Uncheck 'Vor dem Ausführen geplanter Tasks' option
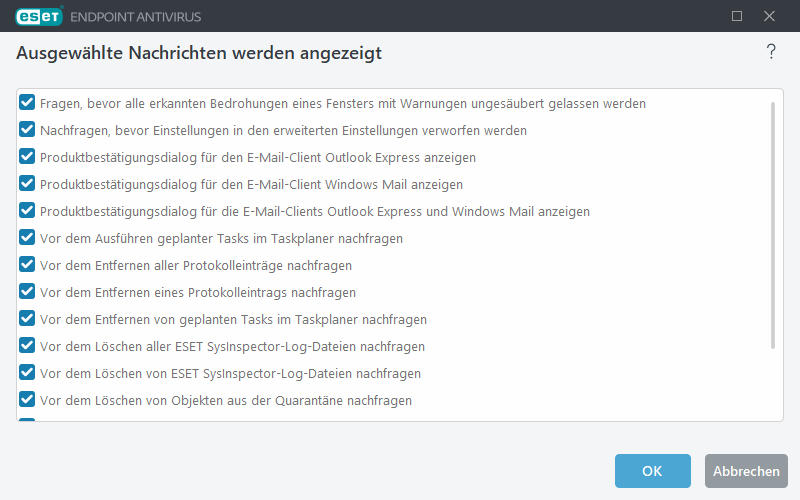This screenshot has height=500, width=800. coord(28,238)
